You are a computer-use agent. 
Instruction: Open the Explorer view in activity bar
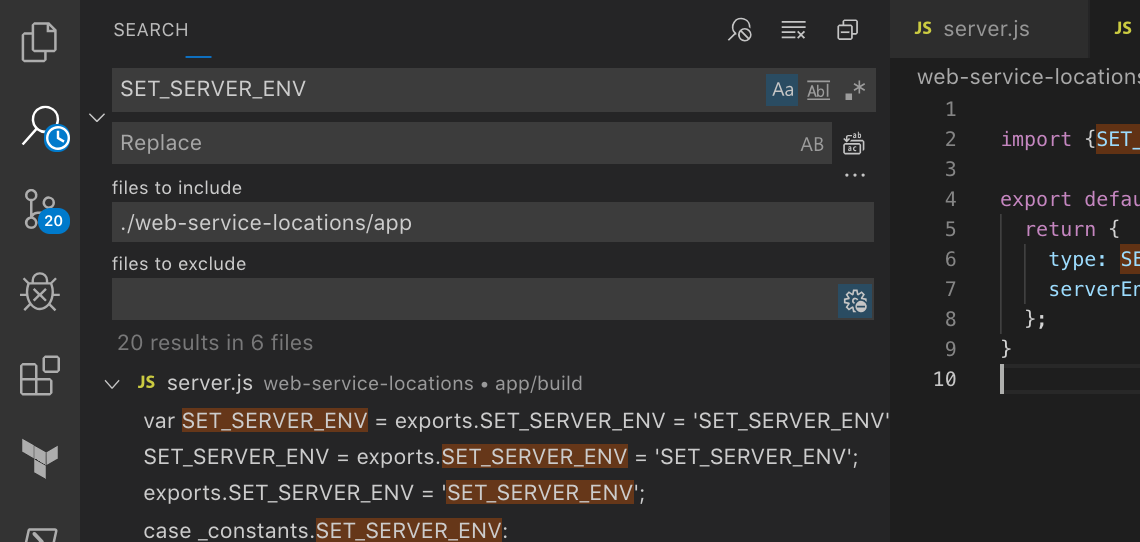click(x=39, y=41)
